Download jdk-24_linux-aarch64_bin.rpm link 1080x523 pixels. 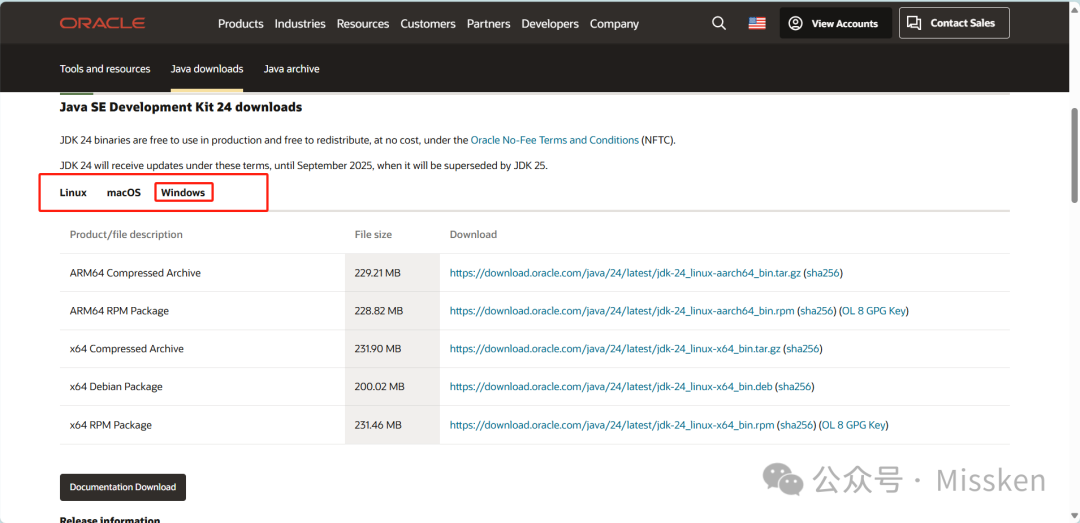[622, 311]
